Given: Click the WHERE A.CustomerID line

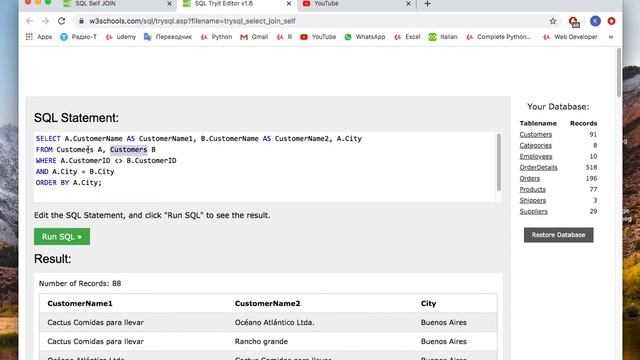Looking at the screenshot, I should coord(106,160).
